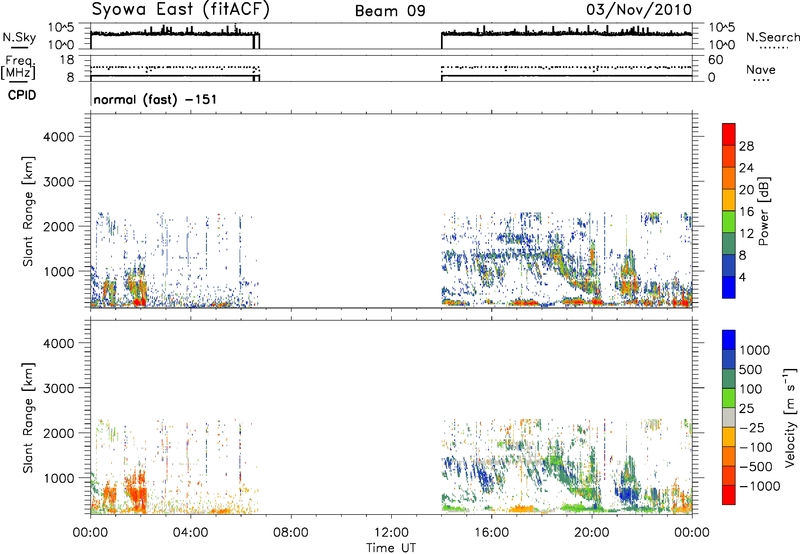Click the 1000 tick on the power panel
This screenshot has height=554, width=800.
coord(59,271)
